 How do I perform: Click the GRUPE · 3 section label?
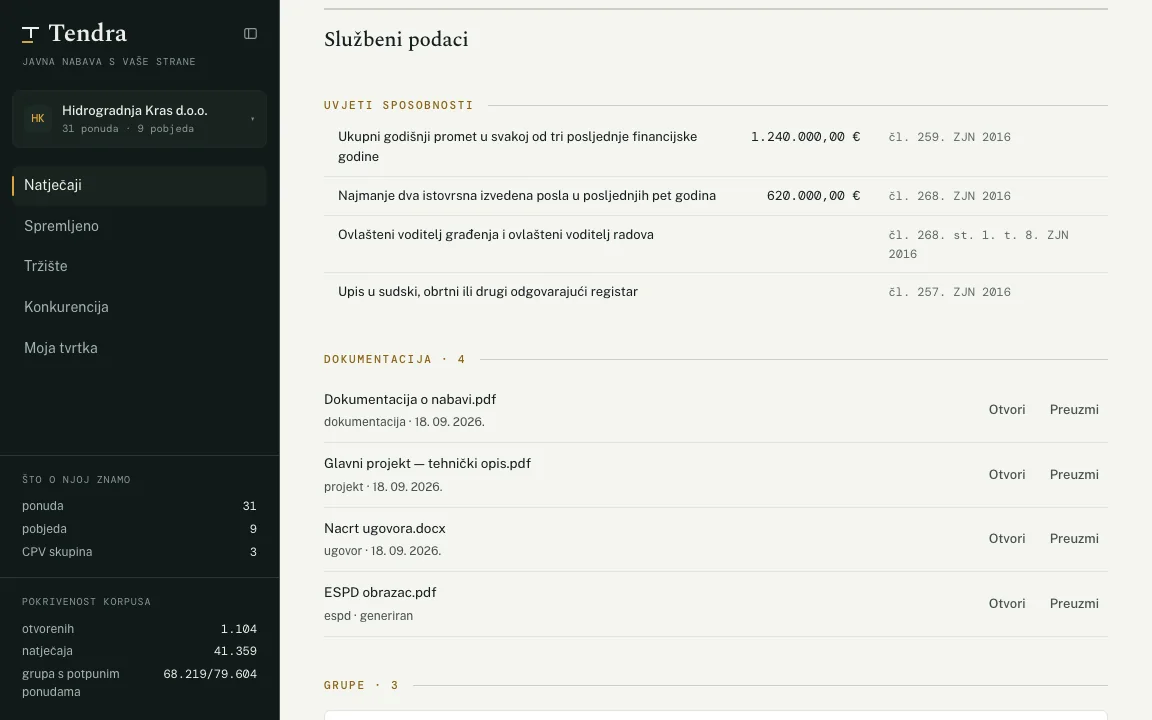[361, 685]
